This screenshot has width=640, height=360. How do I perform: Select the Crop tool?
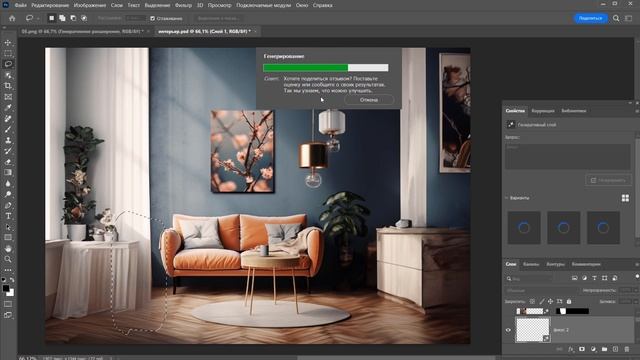8,86
